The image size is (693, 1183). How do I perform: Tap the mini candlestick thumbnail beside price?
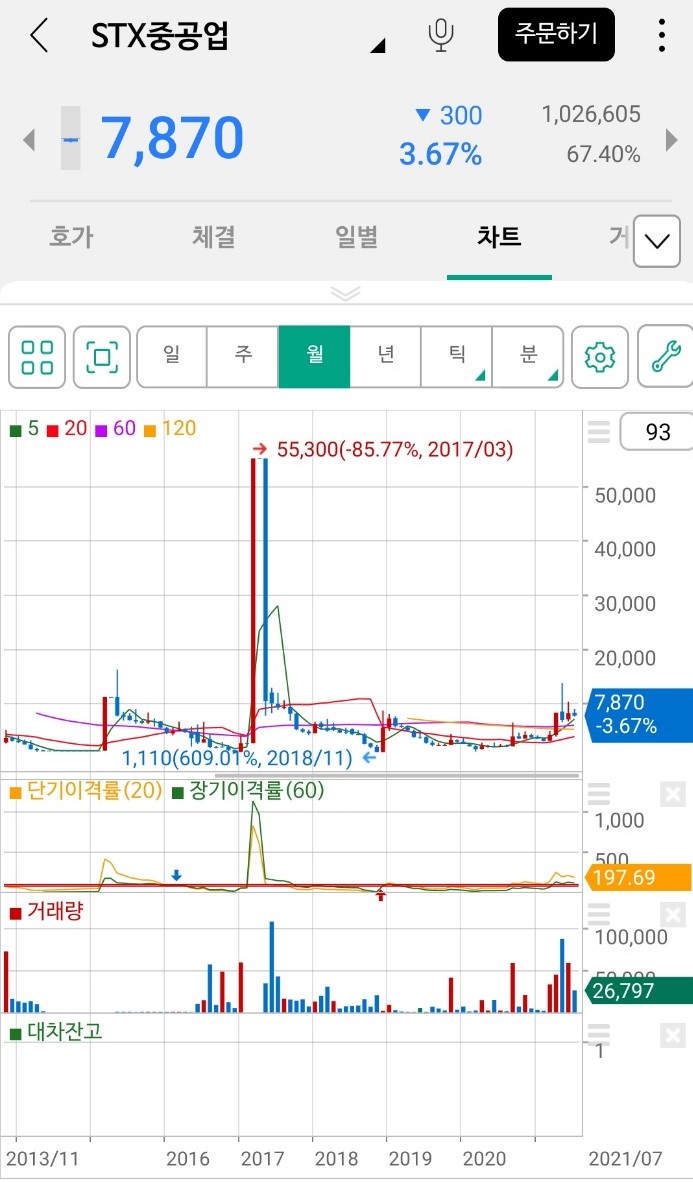pyautogui.click(x=70, y=138)
